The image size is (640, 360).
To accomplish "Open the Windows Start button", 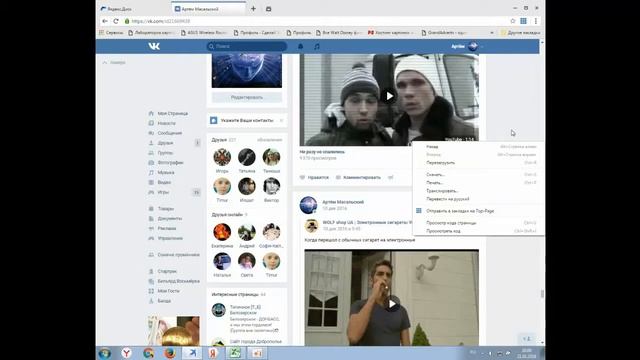I will tap(105, 353).
